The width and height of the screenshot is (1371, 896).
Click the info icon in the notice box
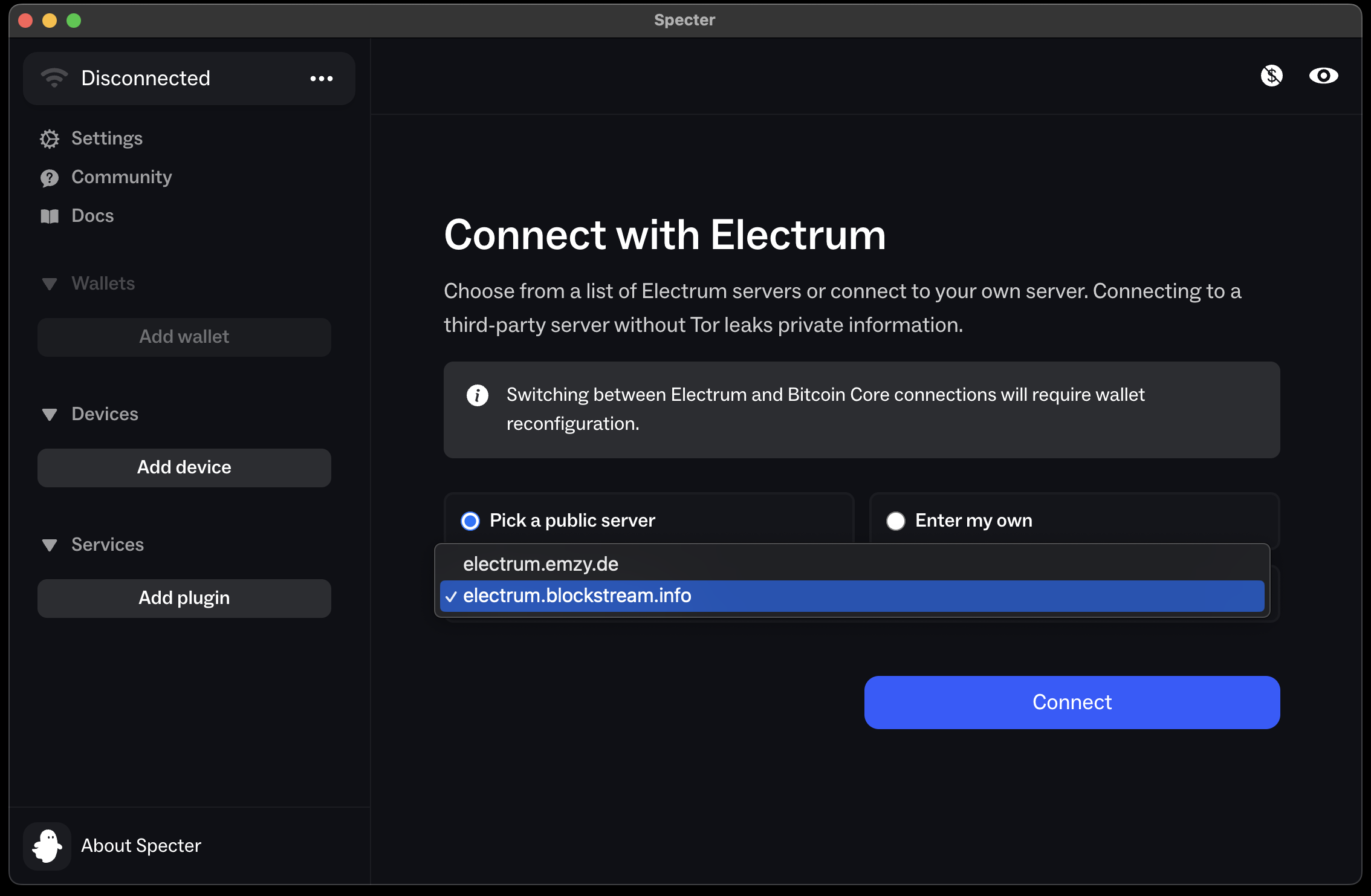pos(478,395)
